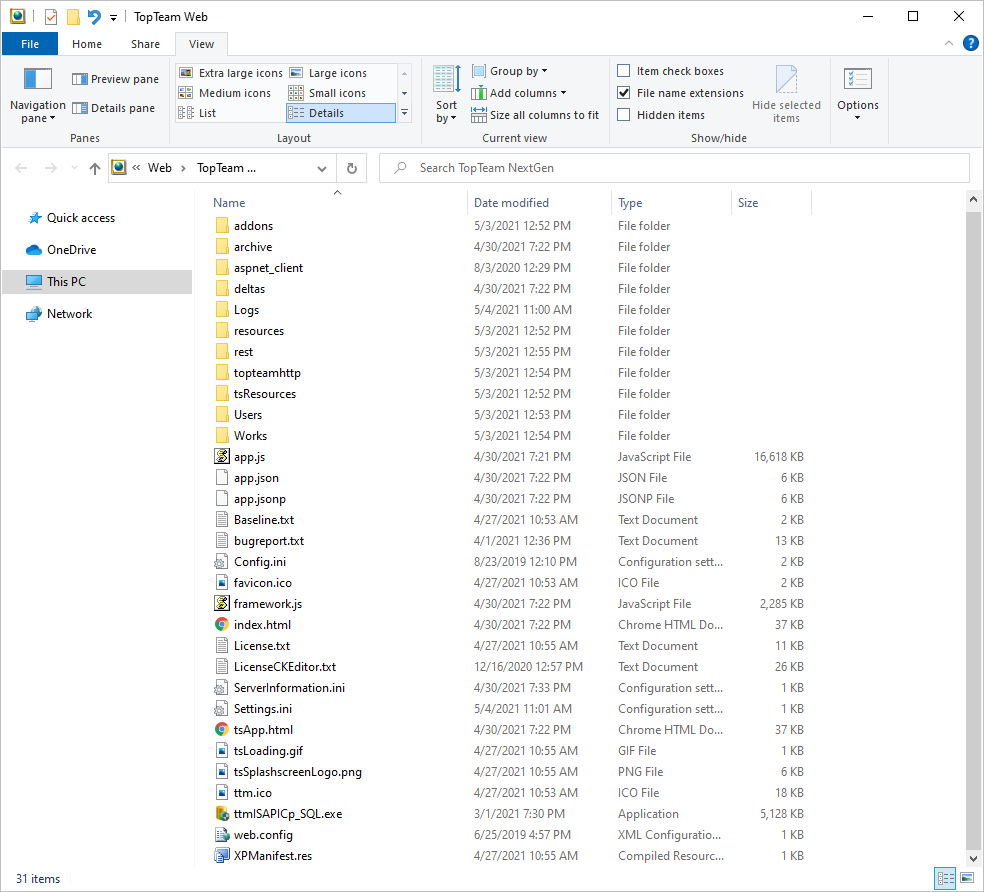
Task: Click the scroll down arrow of file list
Action: click(973, 858)
